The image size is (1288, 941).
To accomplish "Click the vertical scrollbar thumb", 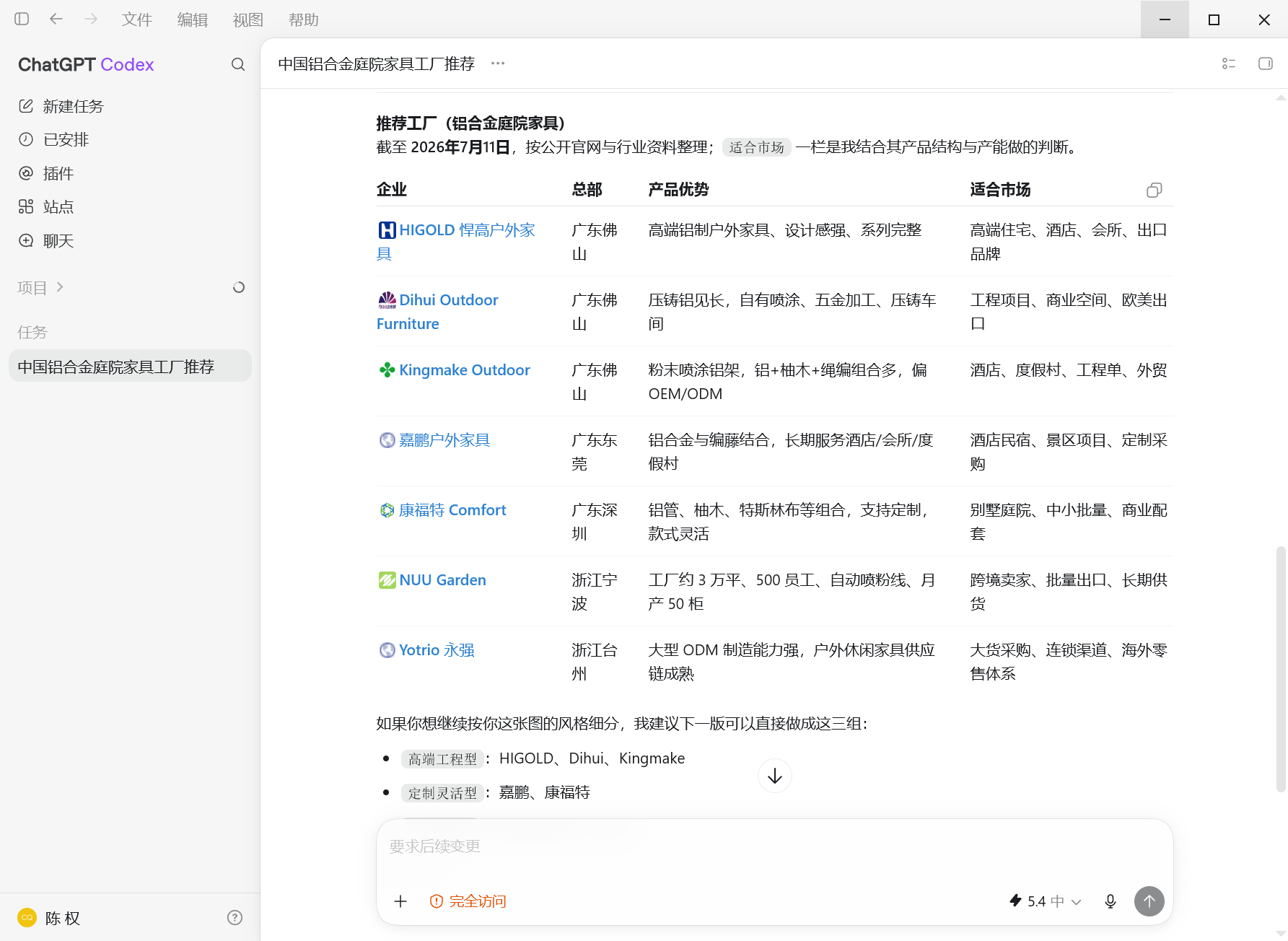I will click(1281, 669).
